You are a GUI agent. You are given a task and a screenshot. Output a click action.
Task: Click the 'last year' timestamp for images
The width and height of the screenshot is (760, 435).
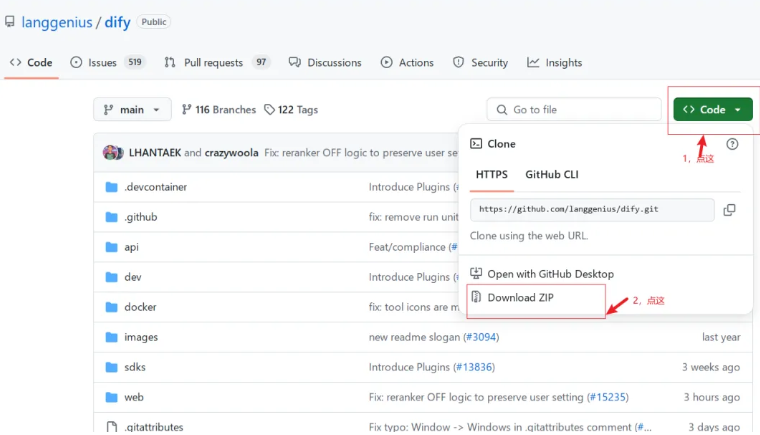721,338
